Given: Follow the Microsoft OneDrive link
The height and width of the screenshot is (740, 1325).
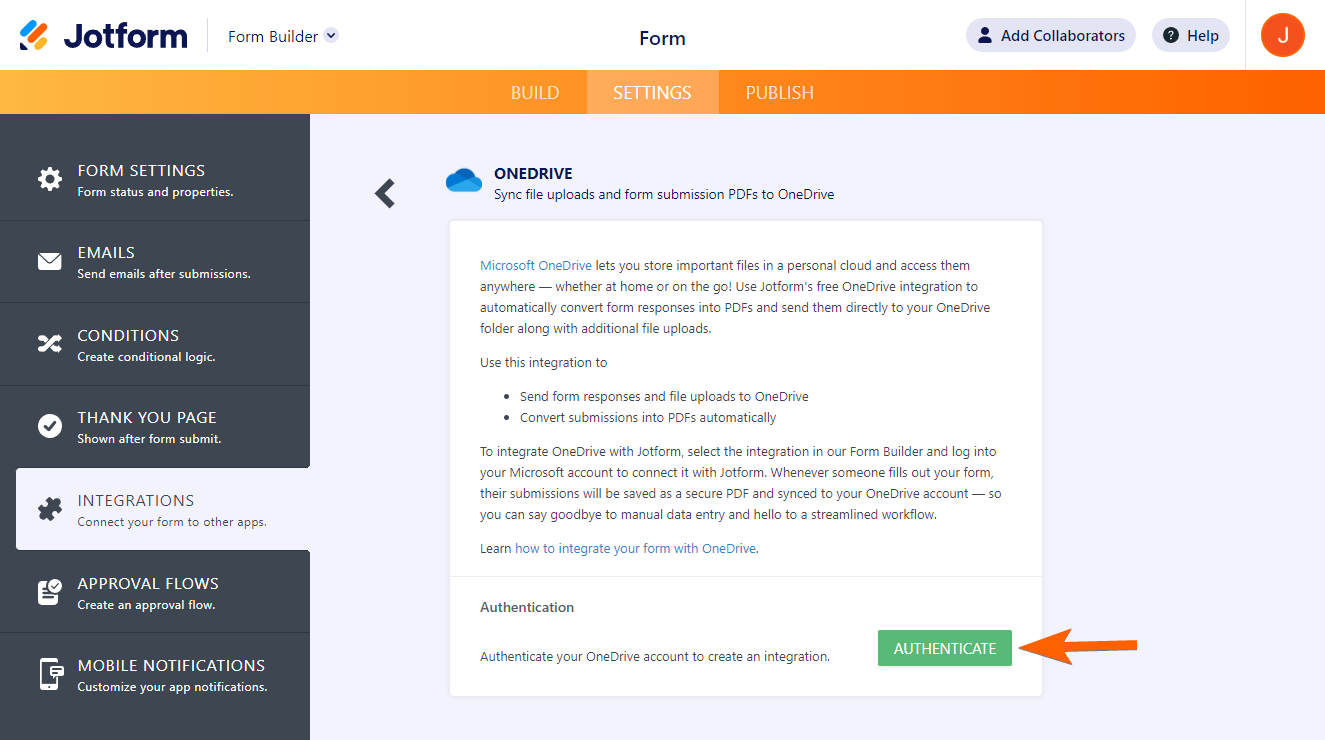Looking at the screenshot, I should [536, 266].
